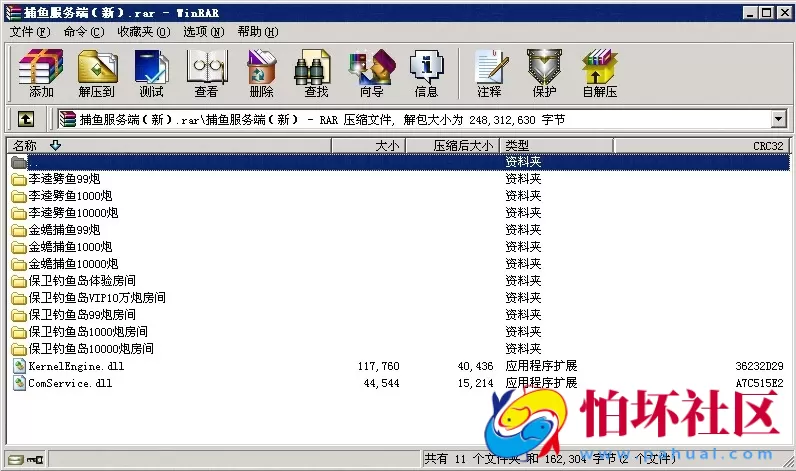
Task: Select the ComService.dll file icon
Action: 19,383
